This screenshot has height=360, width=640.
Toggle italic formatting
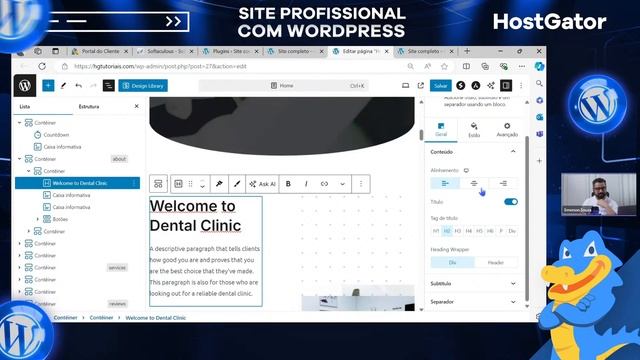click(306, 184)
